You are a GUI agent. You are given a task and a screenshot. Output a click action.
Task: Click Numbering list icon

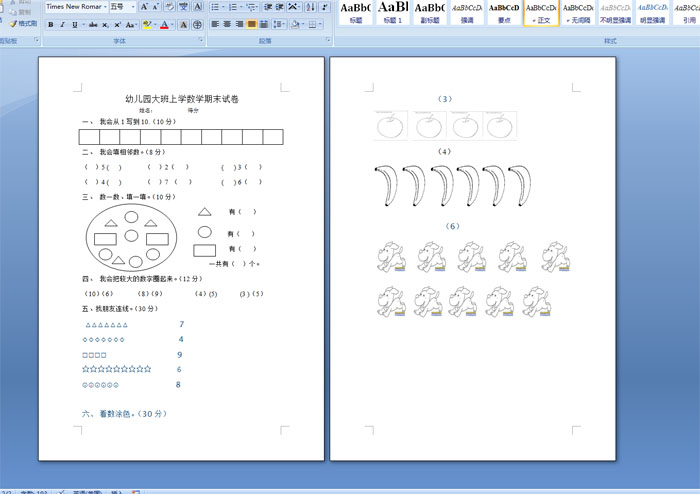click(x=234, y=7)
